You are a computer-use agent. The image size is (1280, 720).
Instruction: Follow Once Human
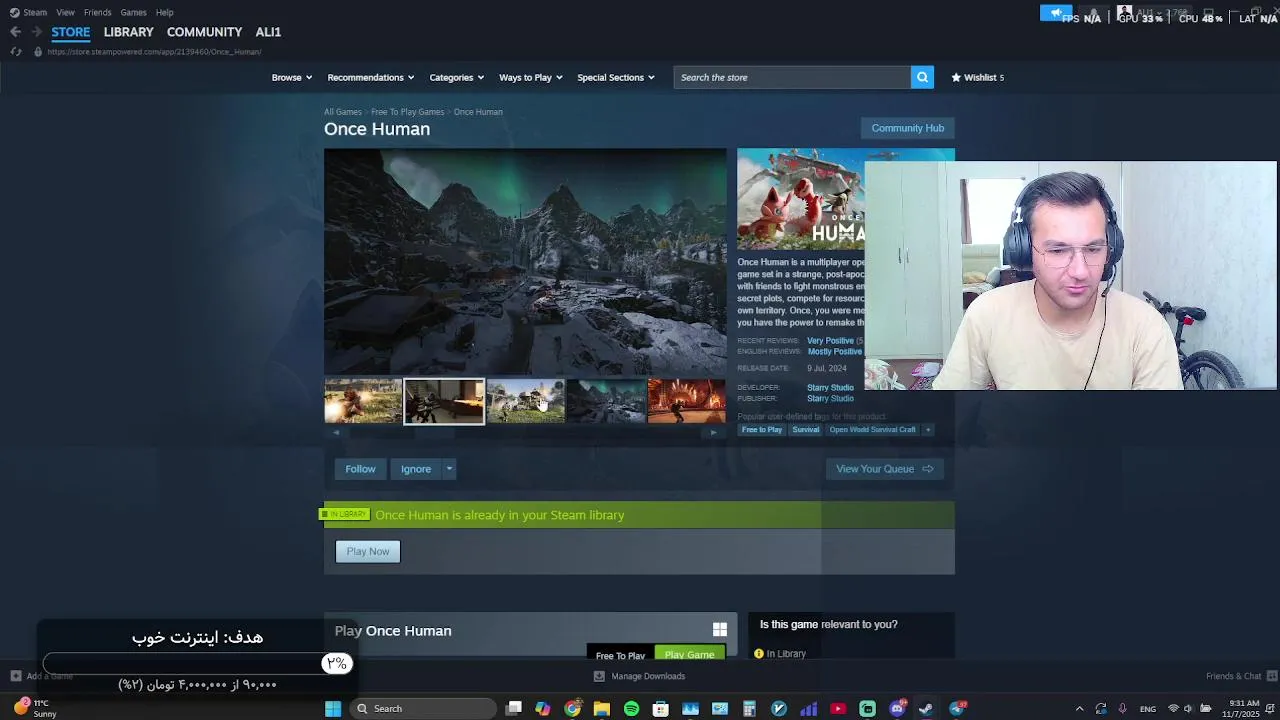pos(360,469)
